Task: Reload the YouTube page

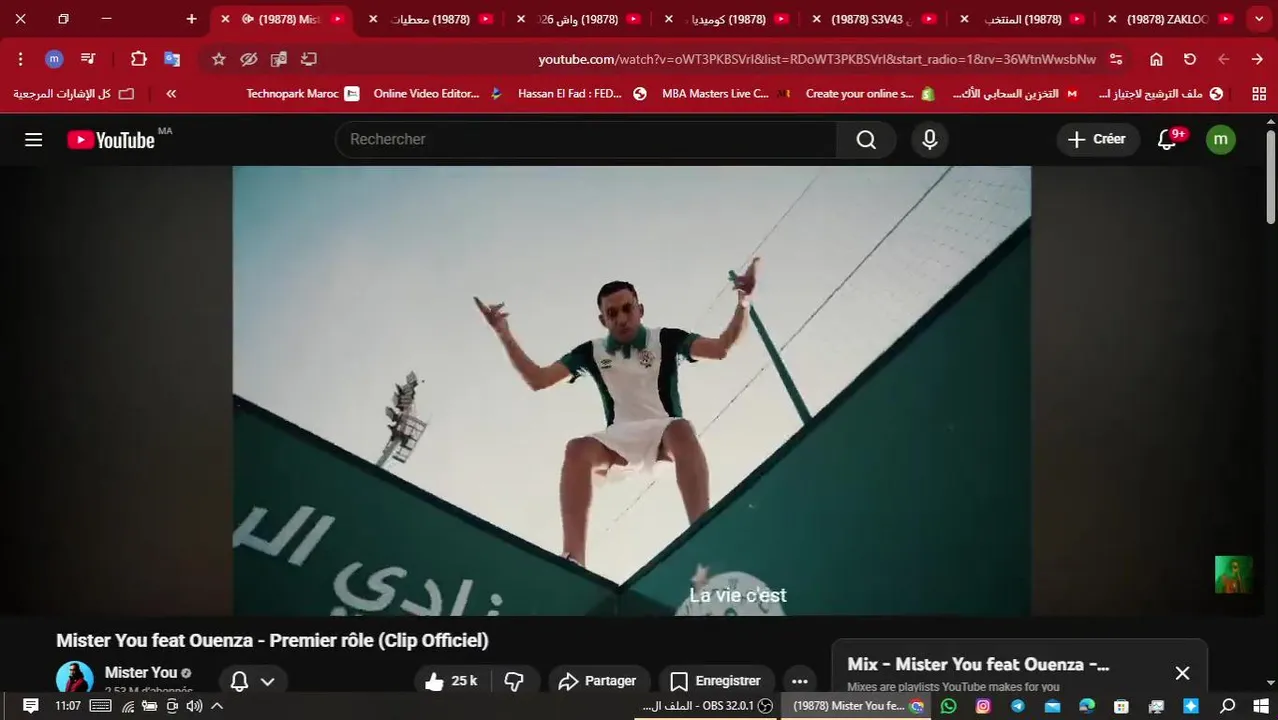Action: [1190, 59]
